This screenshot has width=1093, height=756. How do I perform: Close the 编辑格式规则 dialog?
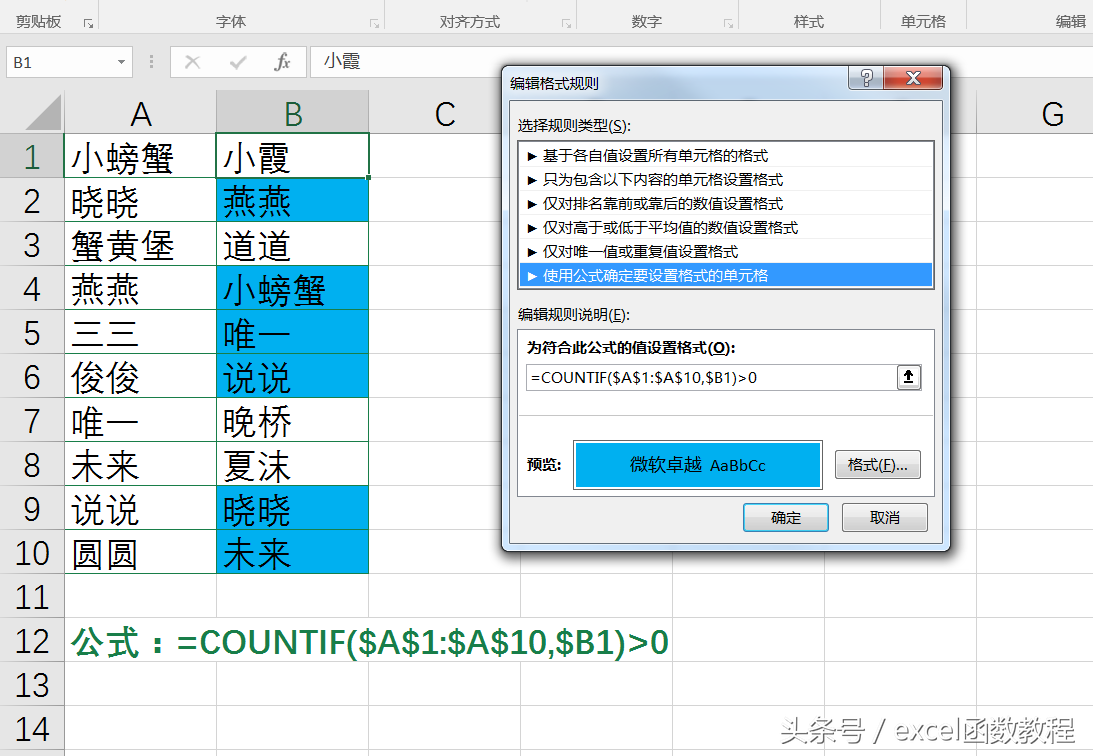(x=912, y=77)
